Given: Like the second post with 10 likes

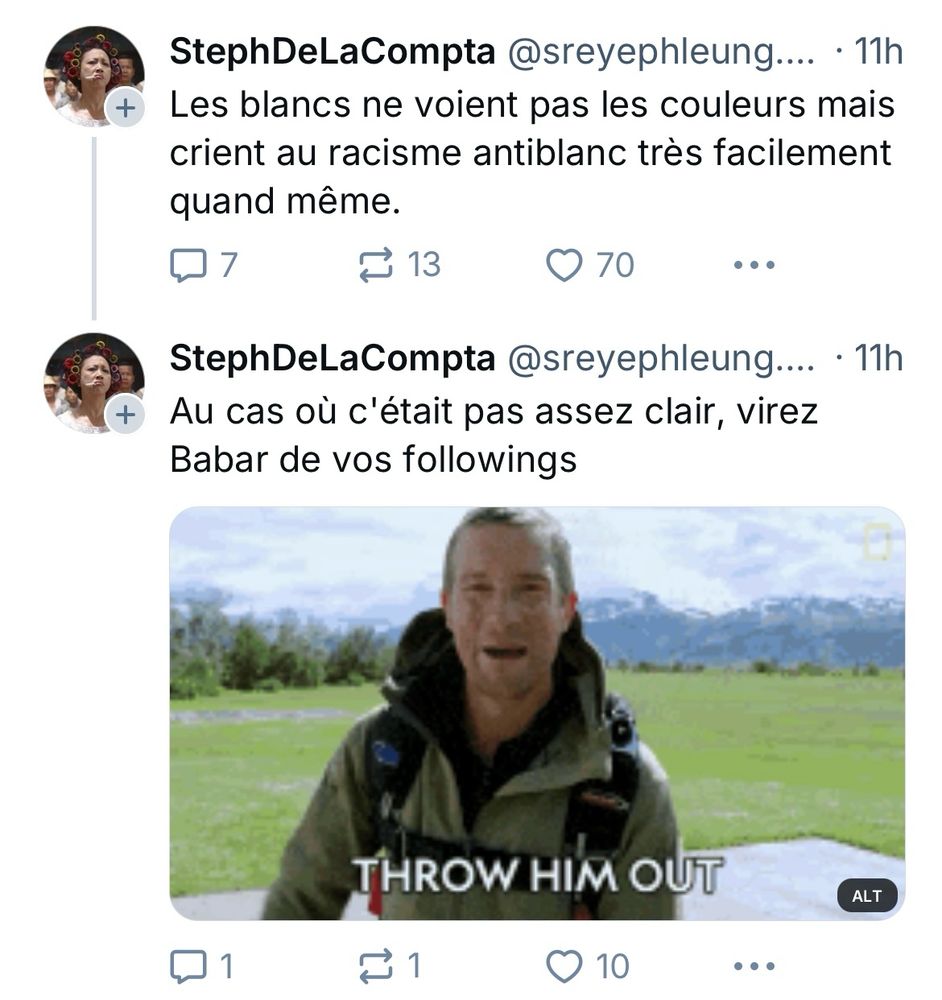Looking at the screenshot, I should [564, 966].
